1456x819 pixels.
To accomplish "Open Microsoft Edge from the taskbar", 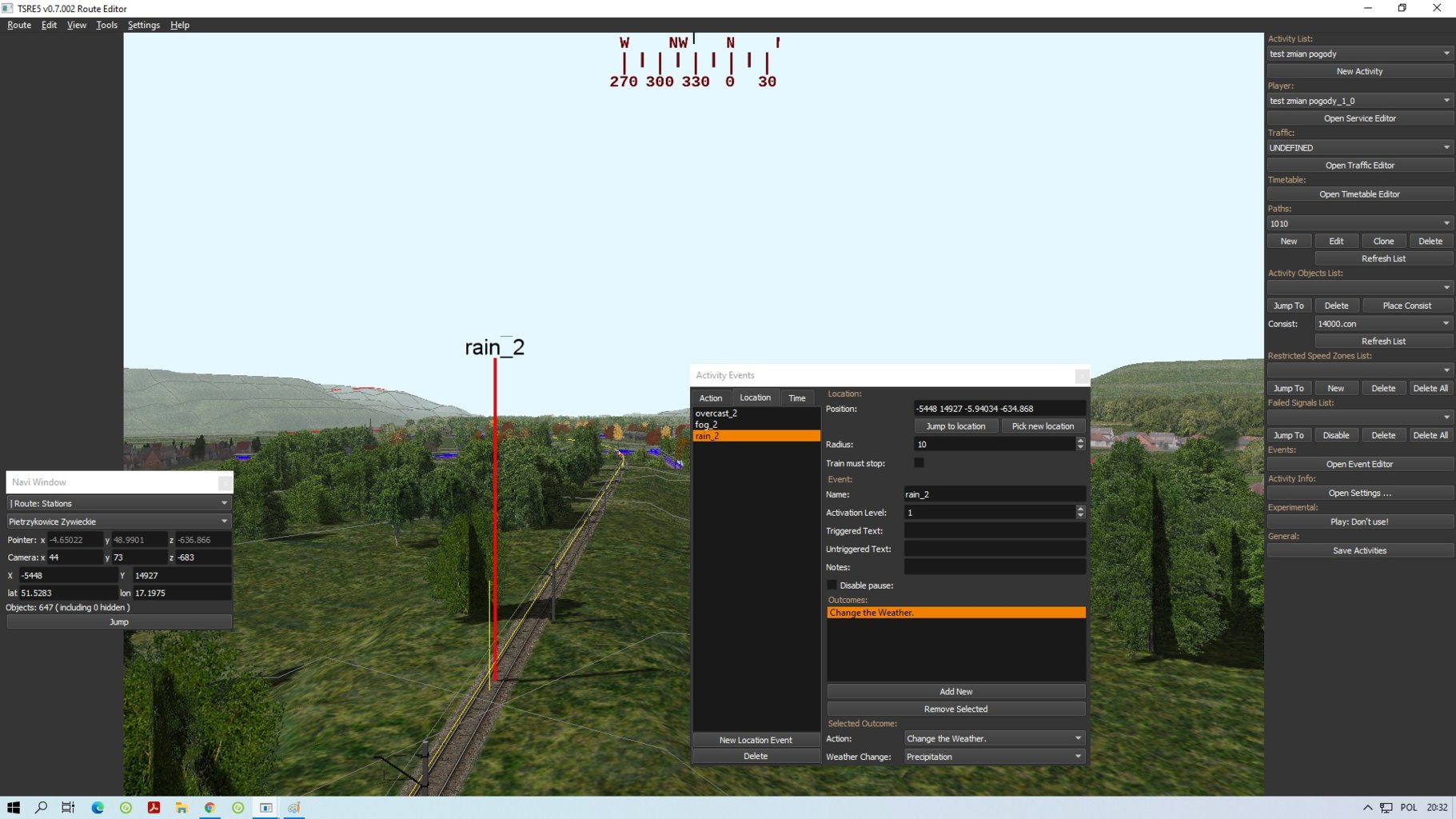I will click(98, 808).
